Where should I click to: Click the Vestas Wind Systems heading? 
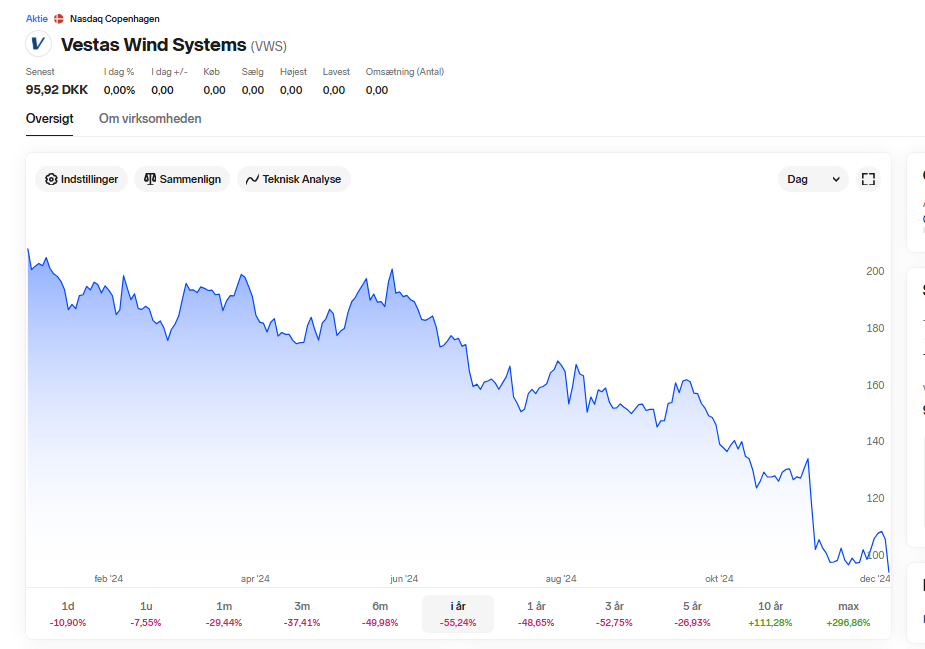pyautogui.click(x=153, y=45)
